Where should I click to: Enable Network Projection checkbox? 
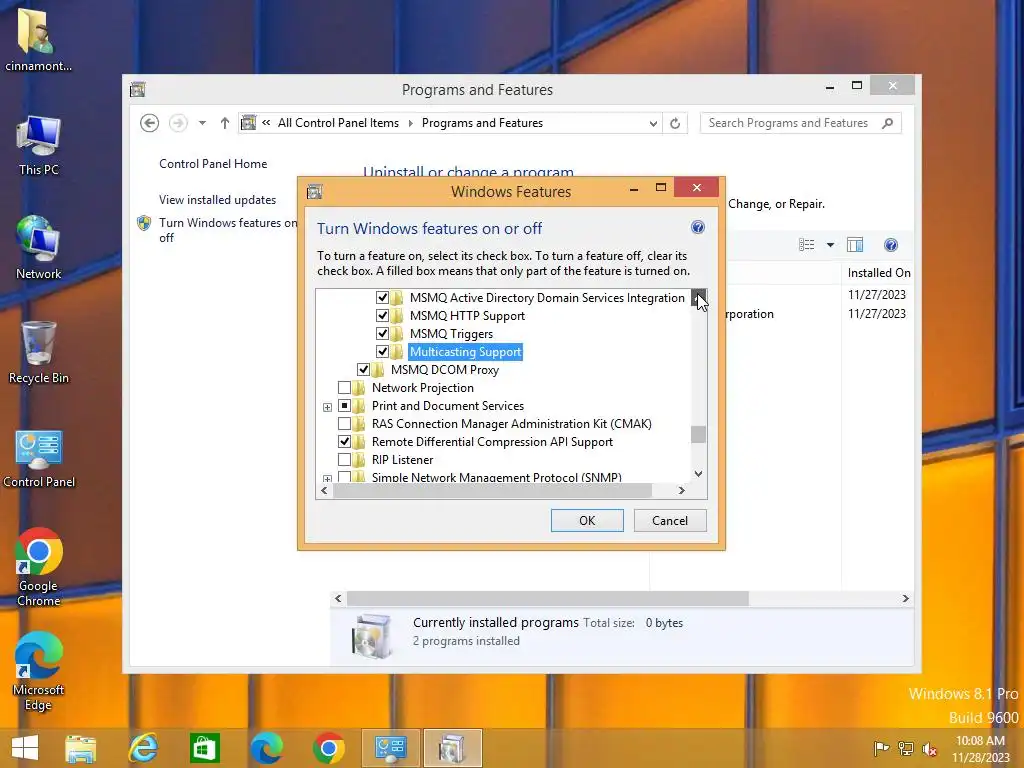[344, 388]
